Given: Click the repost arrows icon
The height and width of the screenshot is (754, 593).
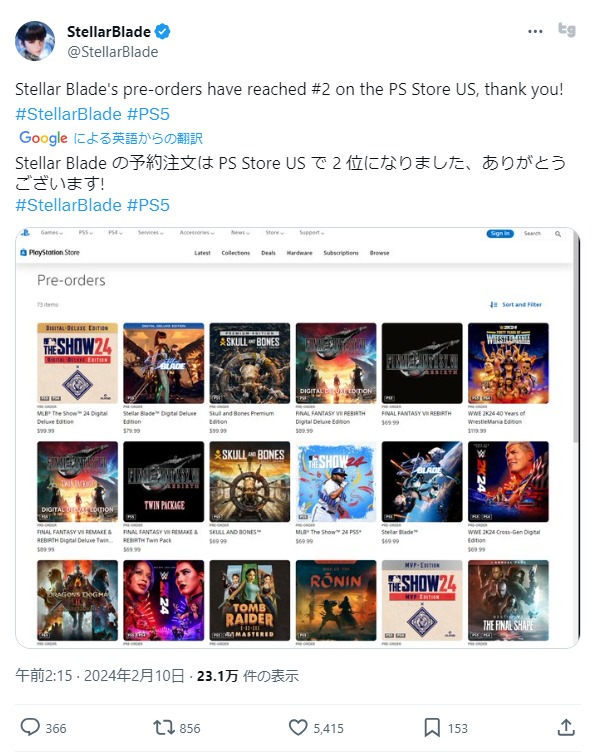Looking at the screenshot, I should pos(164,727).
